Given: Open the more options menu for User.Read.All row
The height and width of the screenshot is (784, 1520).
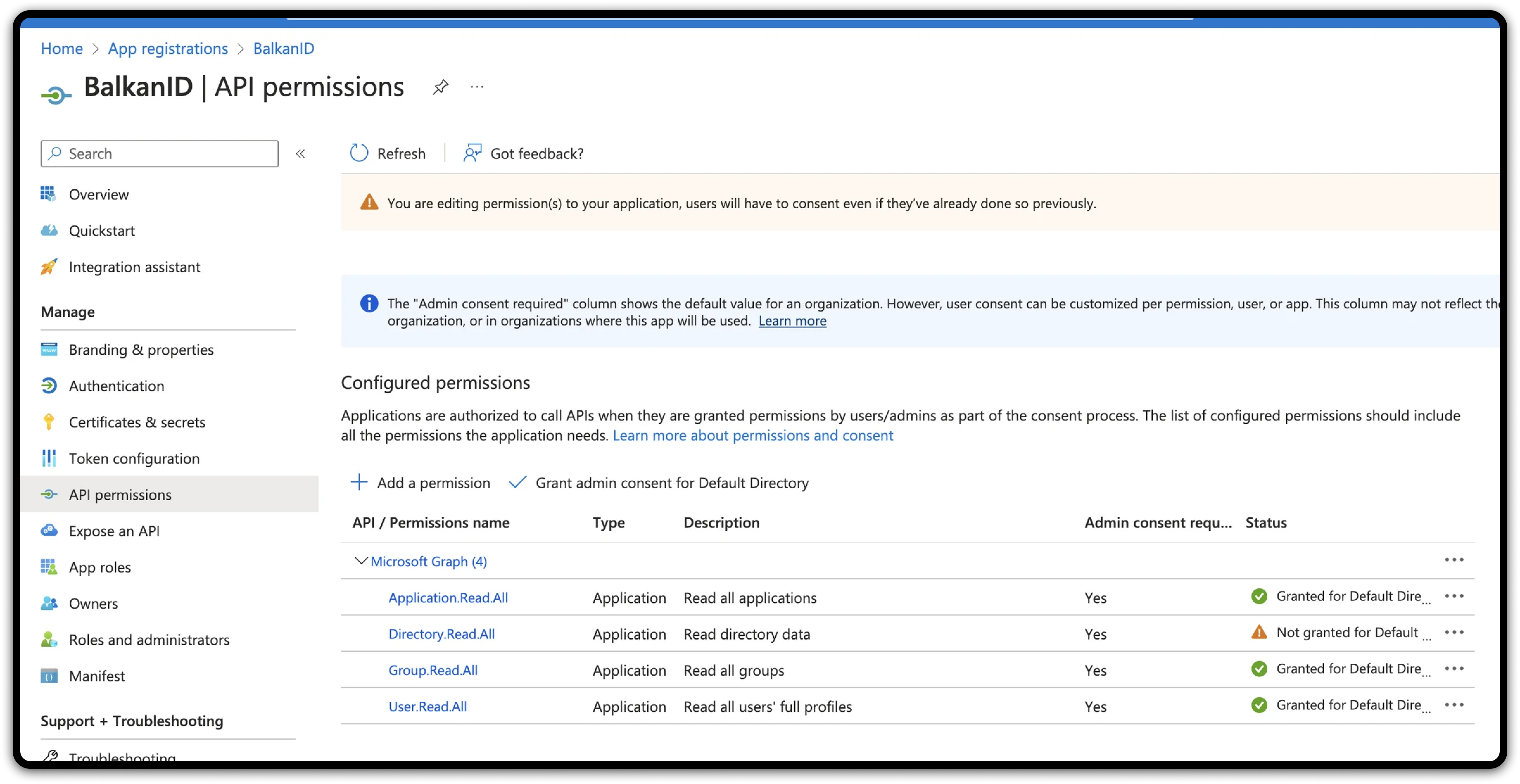Looking at the screenshot, I should (1454, 705).
